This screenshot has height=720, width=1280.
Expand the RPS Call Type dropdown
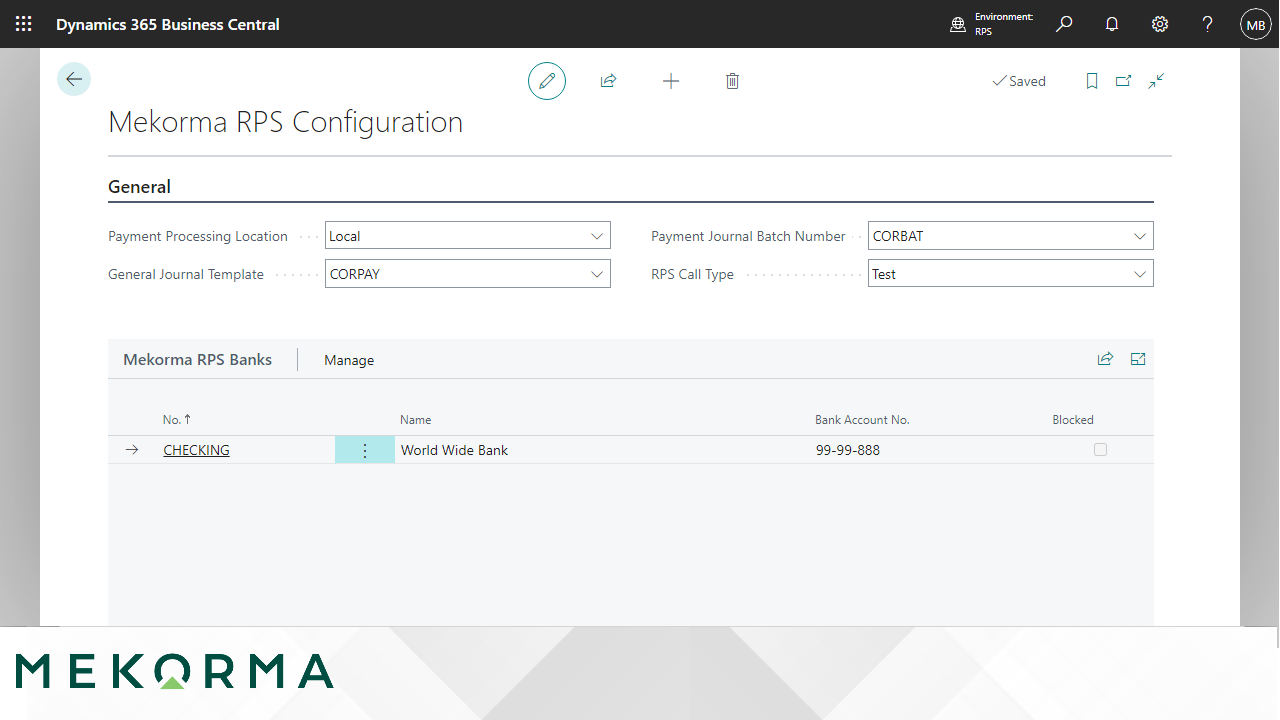1140,274
